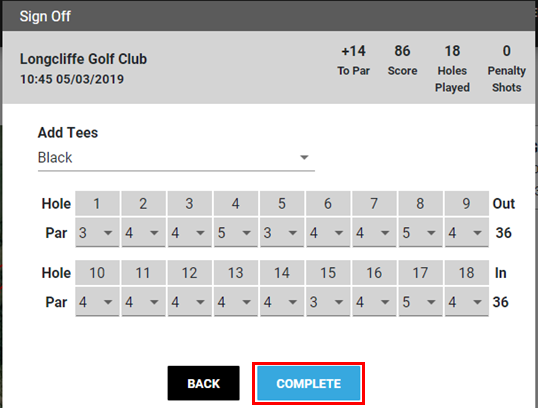Click the COMPLETE button
Viewport: 538px width, 408px height.
[308, 383]
